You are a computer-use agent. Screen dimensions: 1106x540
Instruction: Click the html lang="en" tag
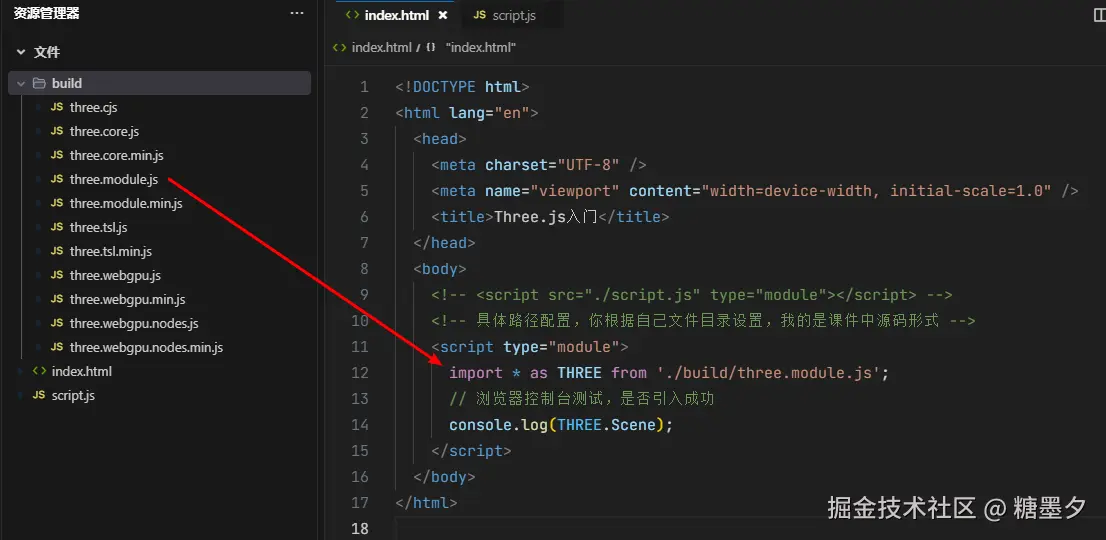tap(467, 113)
